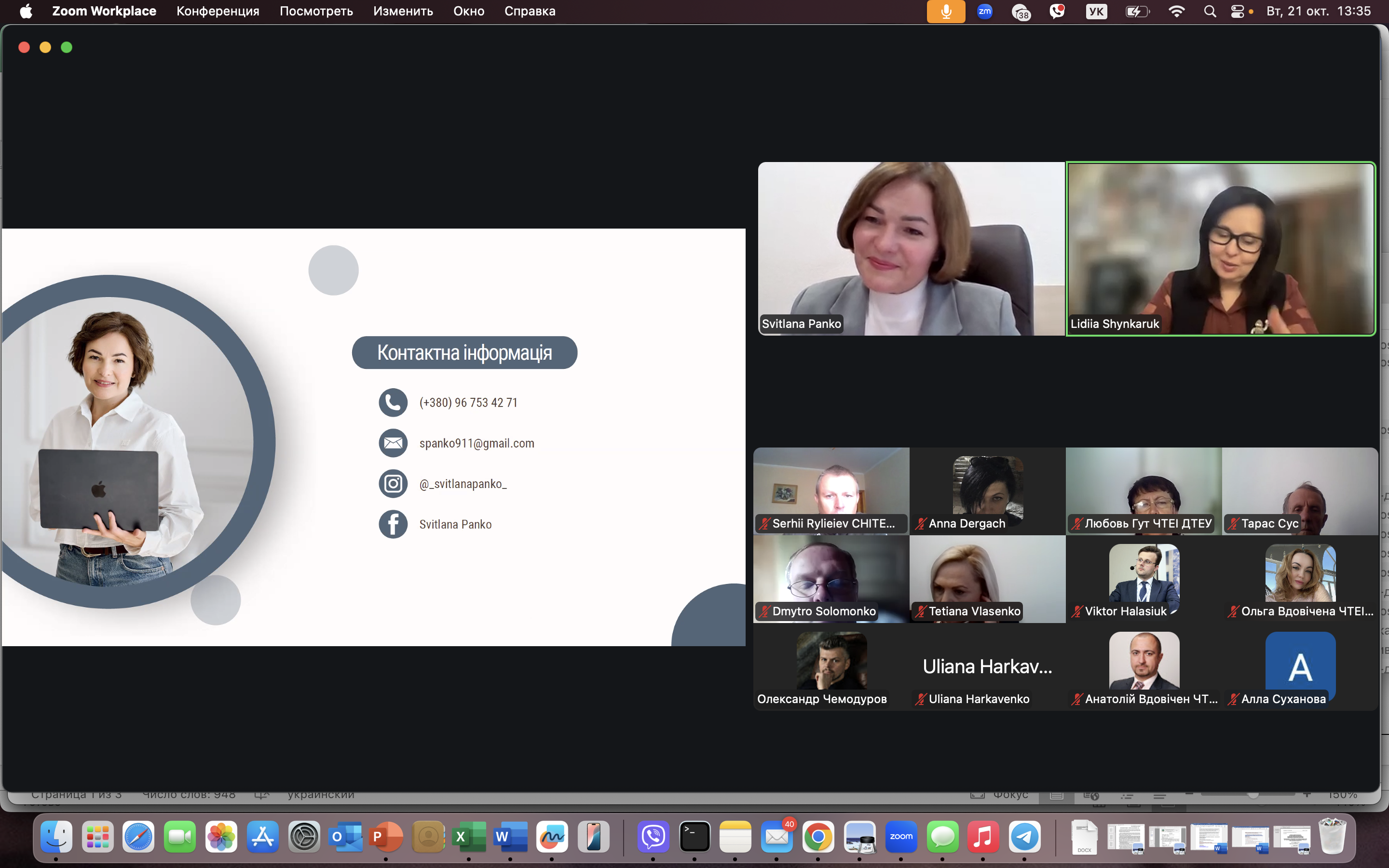The width and height of the screenshot is (1389, 868).
Task: Open the Zoom menu bar status icon
Action: coord(984,12)
